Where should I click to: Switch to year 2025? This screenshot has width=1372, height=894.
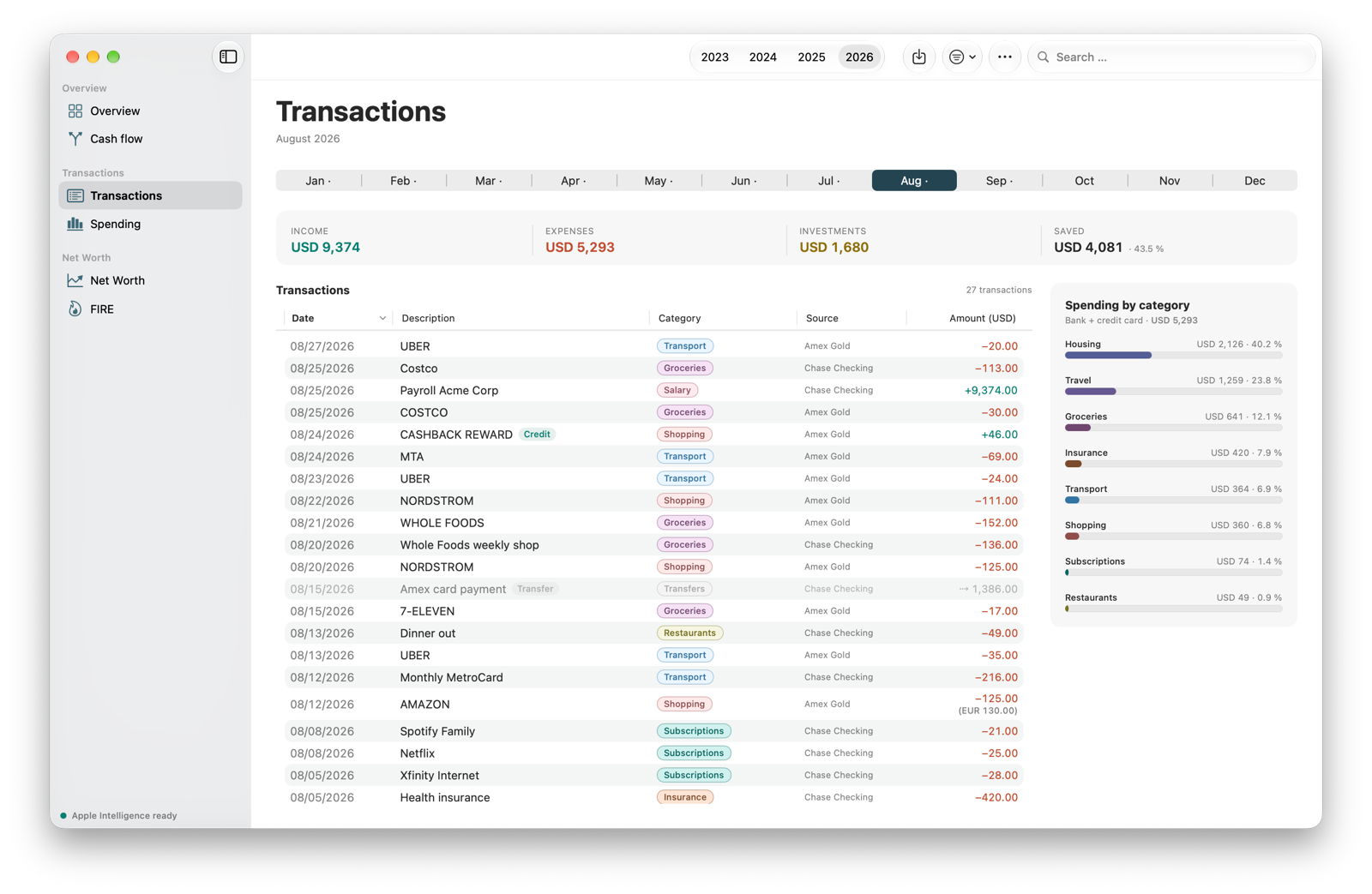click(811, 57)
